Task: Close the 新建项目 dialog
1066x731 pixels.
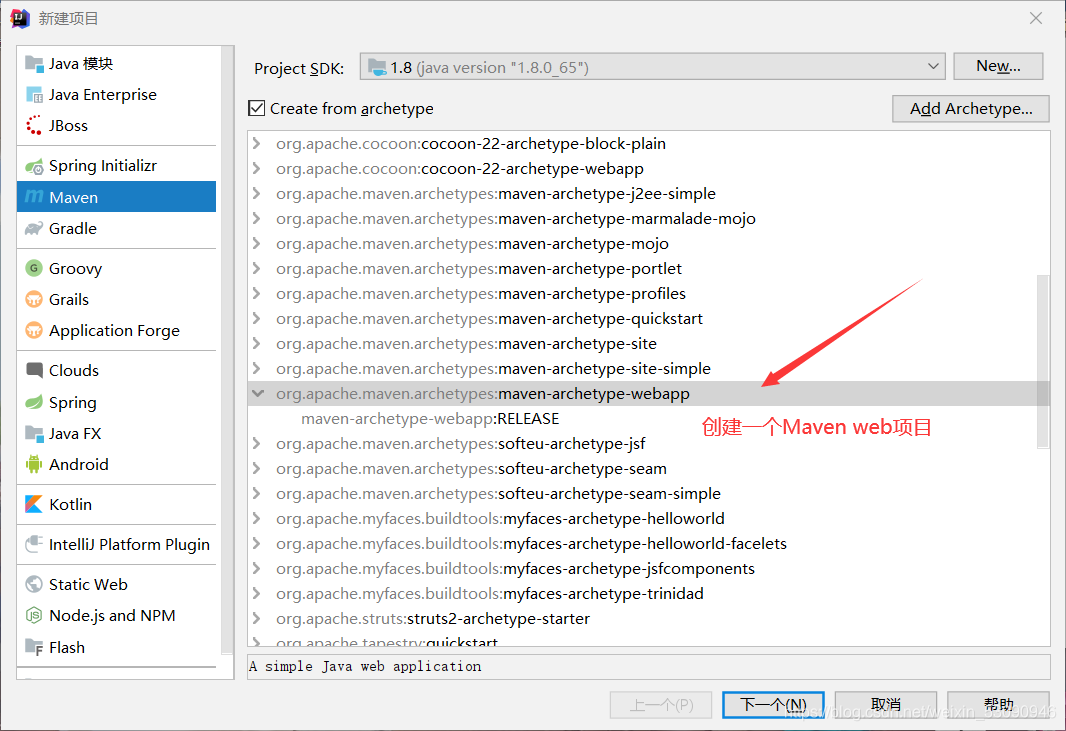Action: [1035, 18]
